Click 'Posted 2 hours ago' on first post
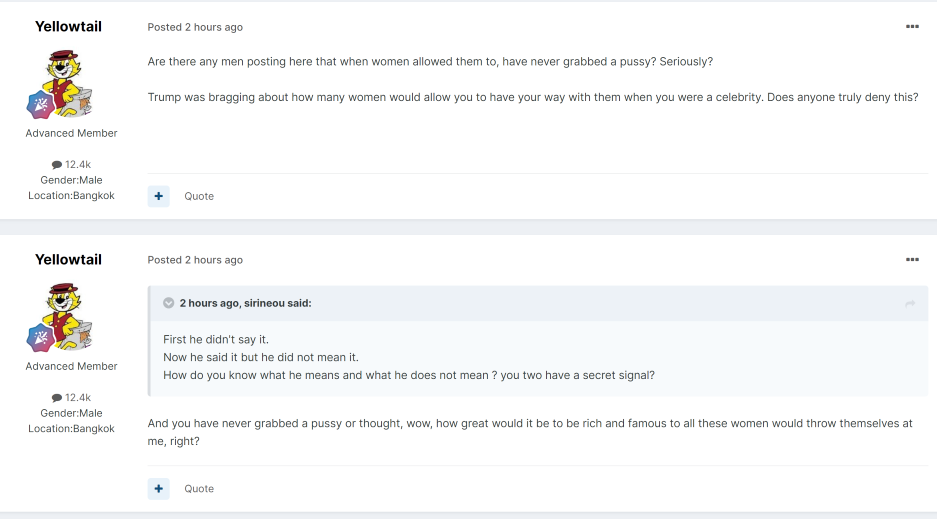937x519 pixels. [x=195, y=27]
